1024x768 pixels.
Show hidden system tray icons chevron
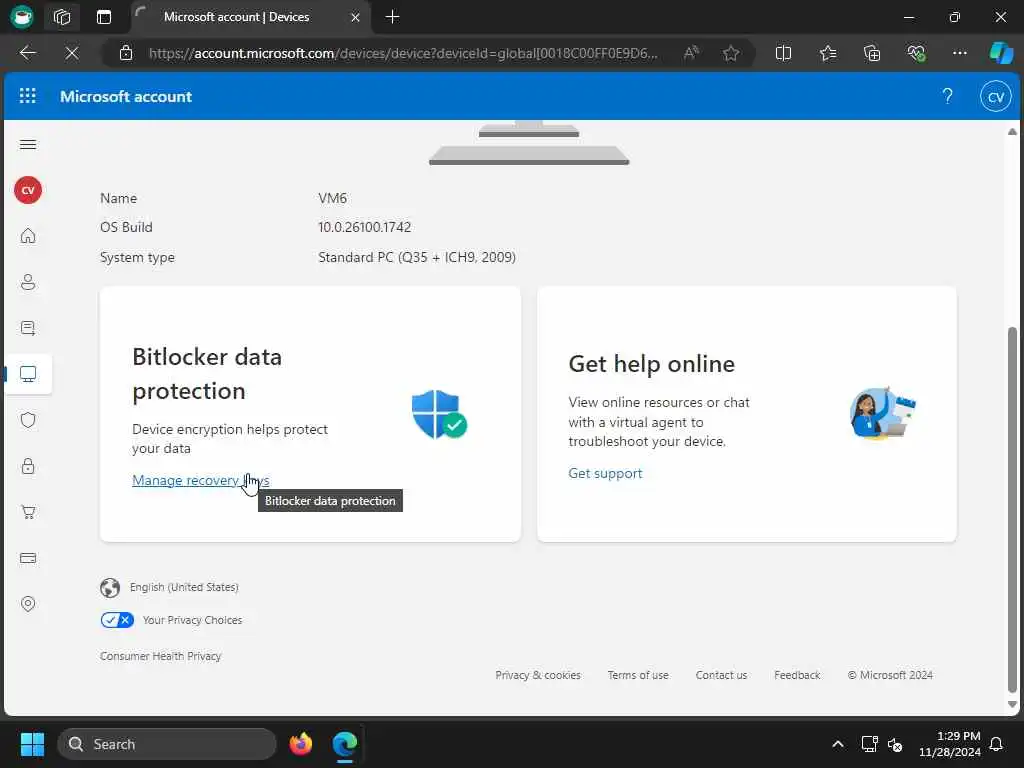[837, 744]
